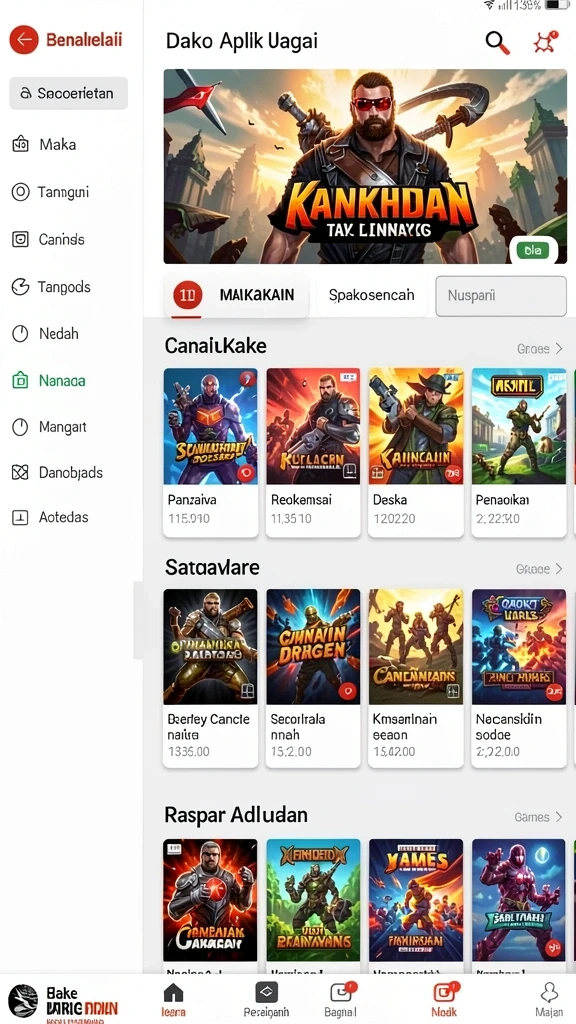Open the Raspar Adludan red armored-fighter thumbnail
The image size is (576, 1024).
click(210, 900)
